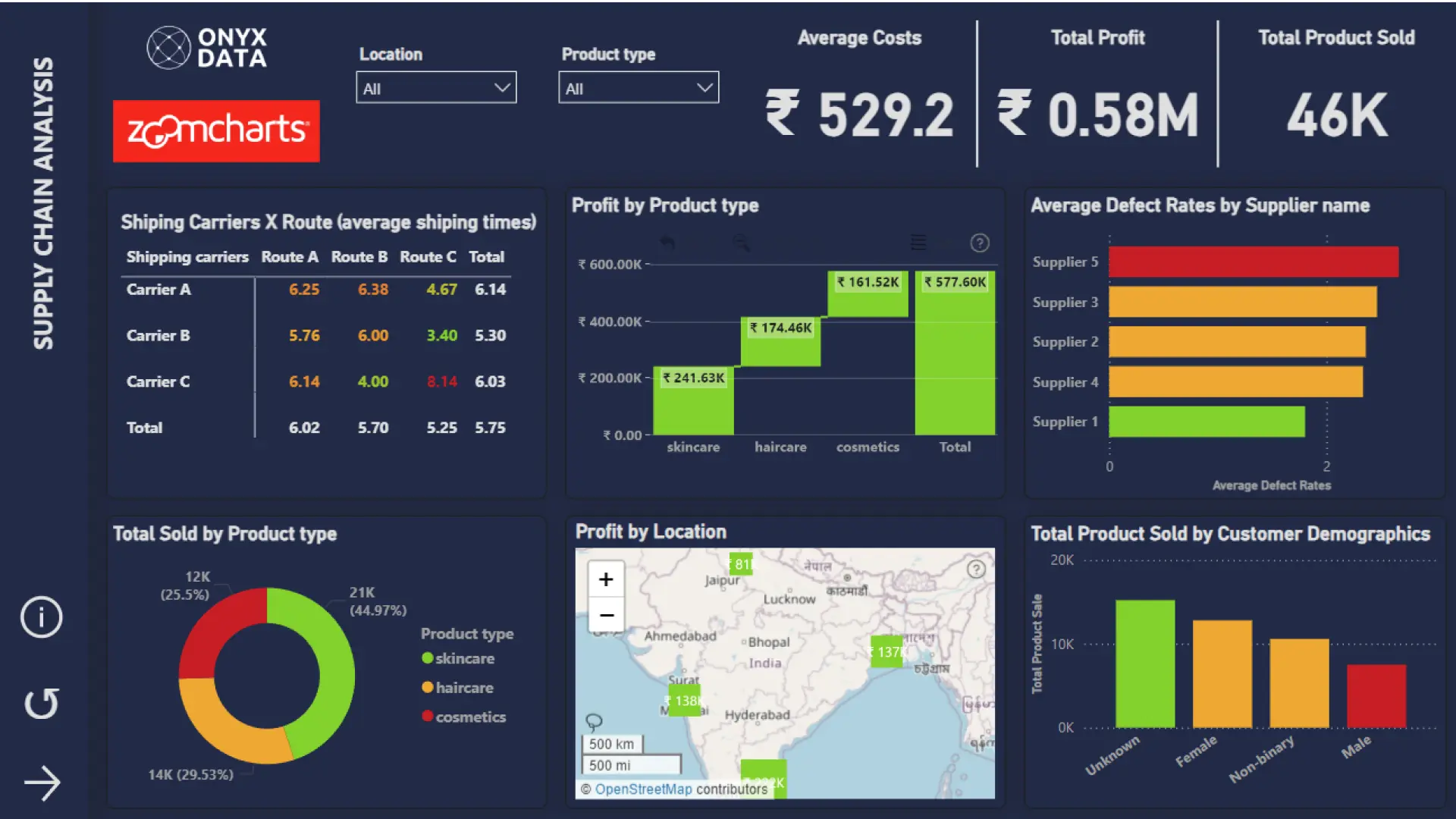The width and height of the screenshot is (1456, 819).
Task: Click the ZoomCharts logo
Action: (216, 131)
